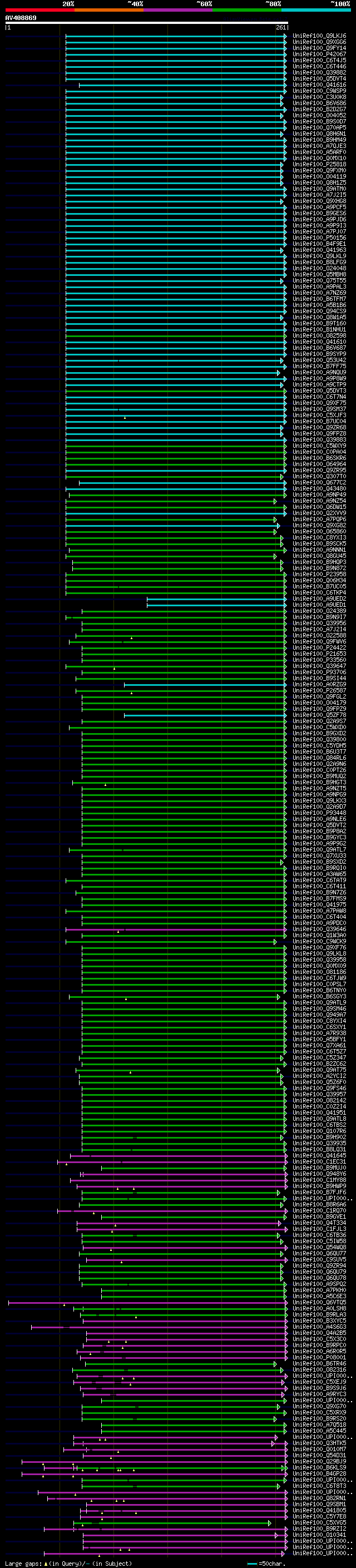Open hit UniRef100_P42067
Screen dimensions: 356x1568
(319, 54)
